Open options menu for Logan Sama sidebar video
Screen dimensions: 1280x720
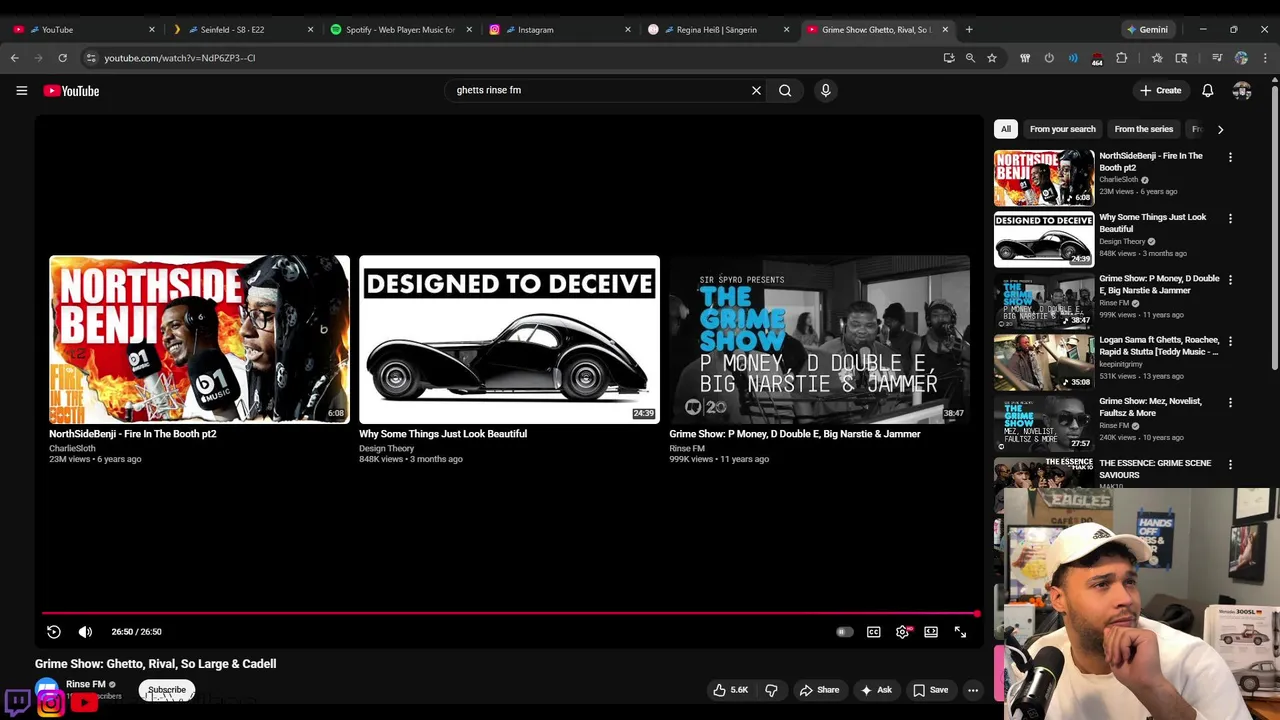point(1230,341)
